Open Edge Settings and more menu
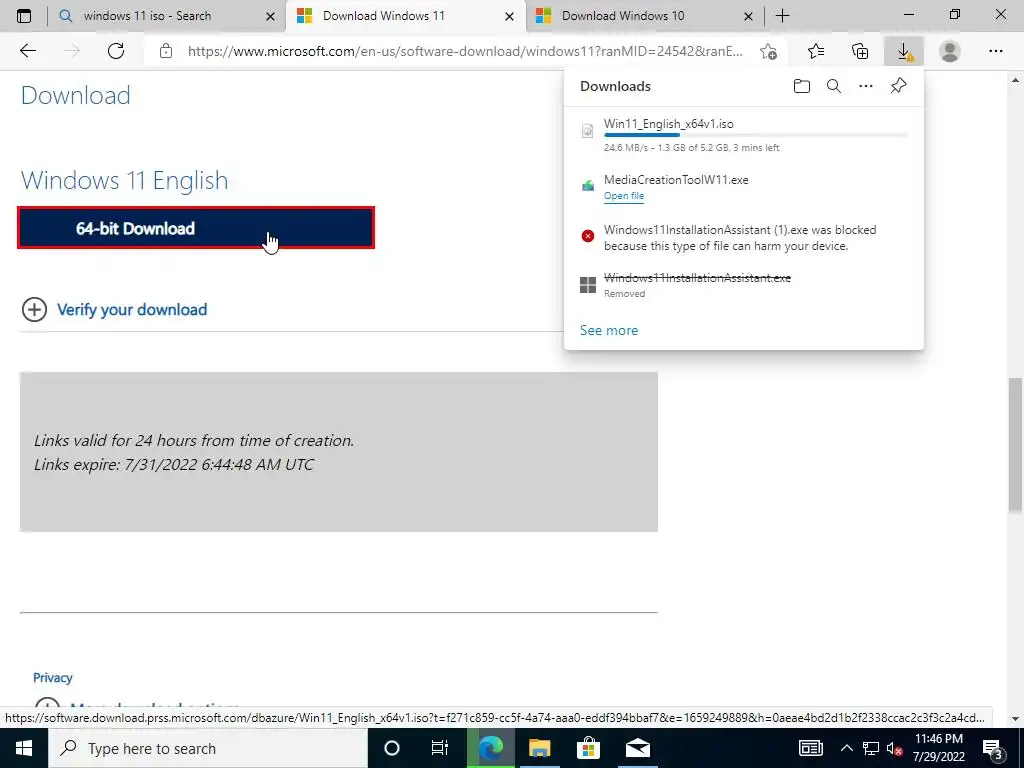This screenshot has width=1024, height=768. click(995, 51)
